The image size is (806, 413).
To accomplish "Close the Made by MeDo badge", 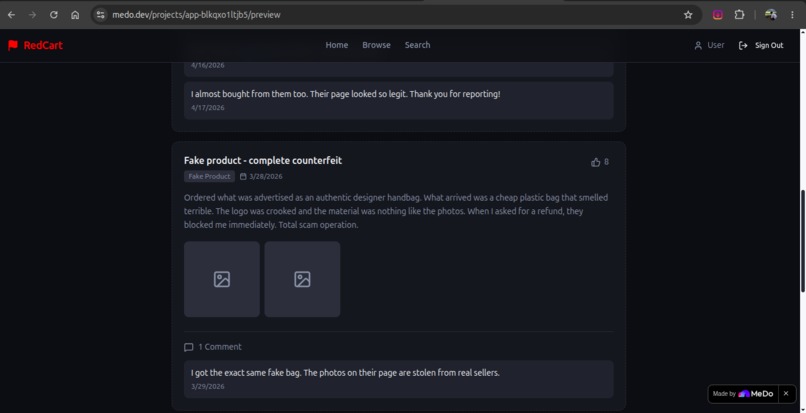I will (786, 393).
